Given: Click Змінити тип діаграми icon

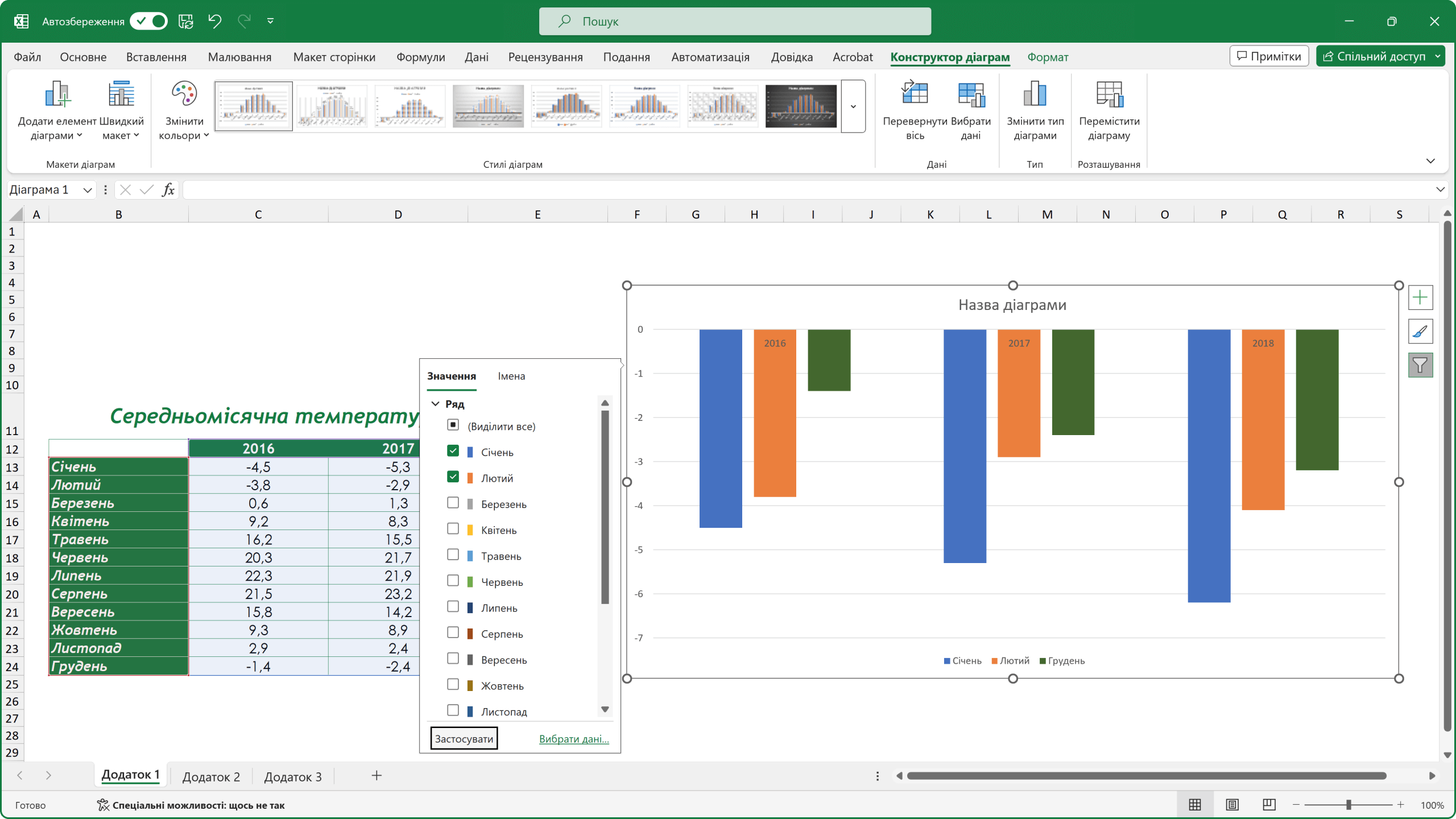Looking at the screenshot, I should coord(1035,94).
